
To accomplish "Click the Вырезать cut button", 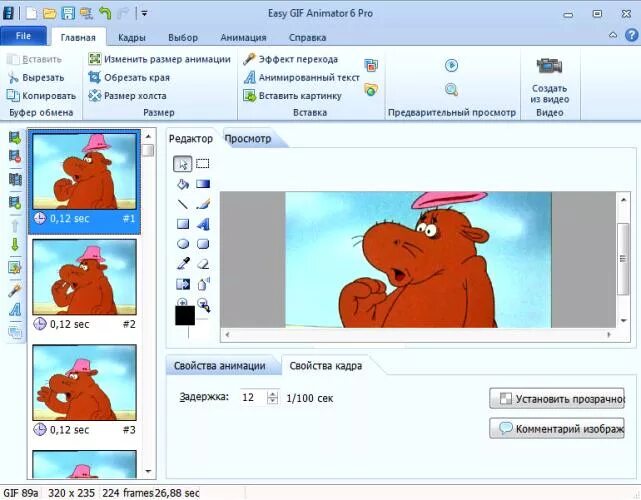I will pyautogui.click(x=36, y=77).
